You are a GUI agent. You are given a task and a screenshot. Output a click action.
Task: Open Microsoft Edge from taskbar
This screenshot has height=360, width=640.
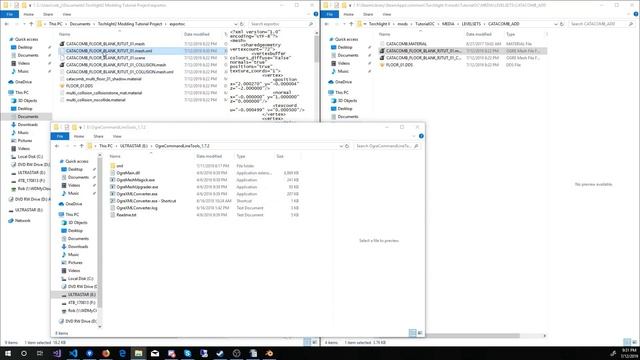pos(122,353)
